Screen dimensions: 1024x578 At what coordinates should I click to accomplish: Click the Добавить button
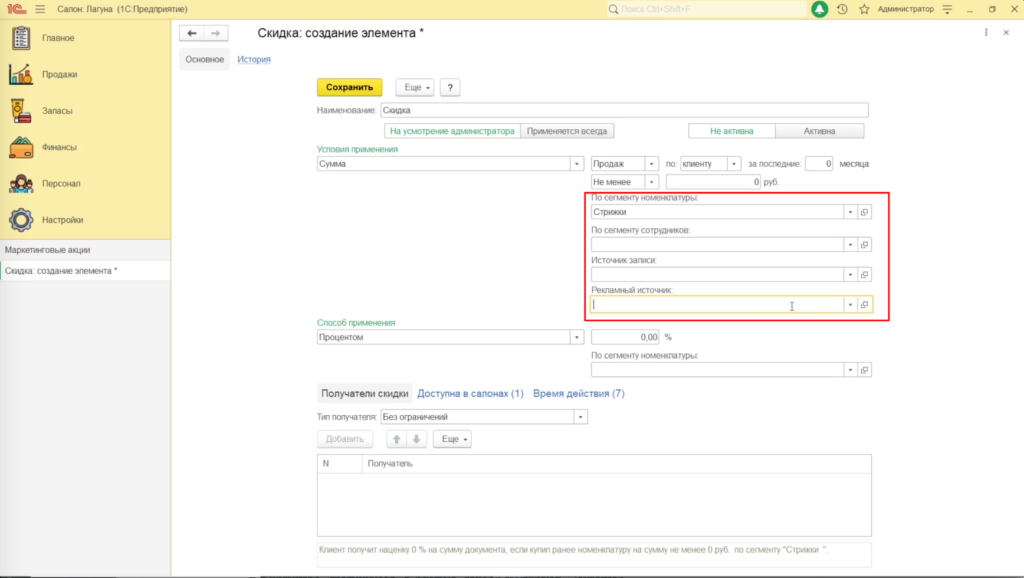345,440
